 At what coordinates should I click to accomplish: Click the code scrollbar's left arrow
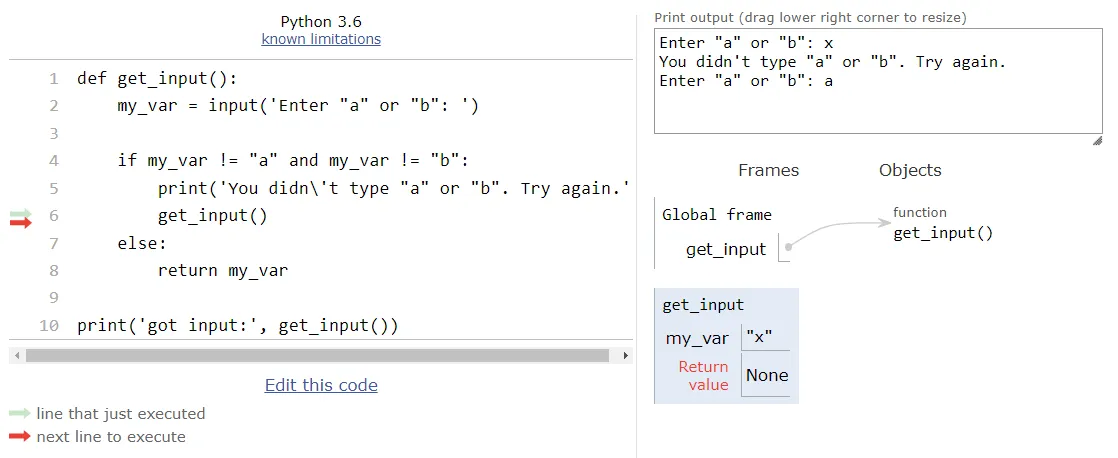coord(14,355)
